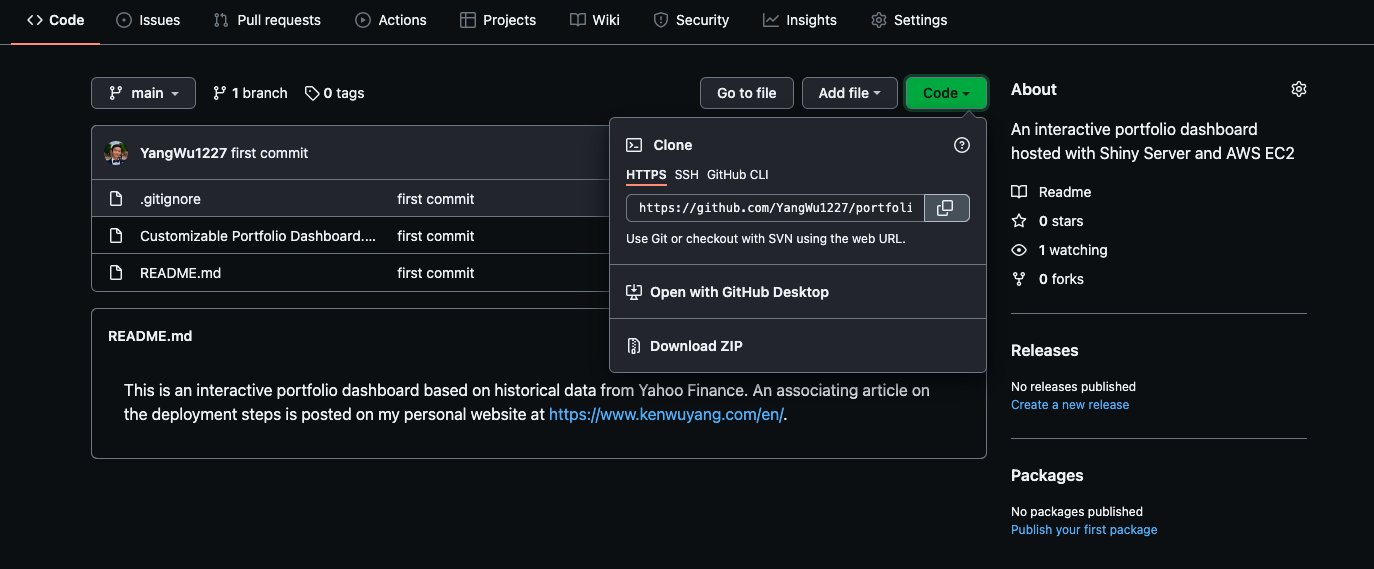Select the HTTPS clone tab
Screen dimensions: 1374x569
[646, 175]
